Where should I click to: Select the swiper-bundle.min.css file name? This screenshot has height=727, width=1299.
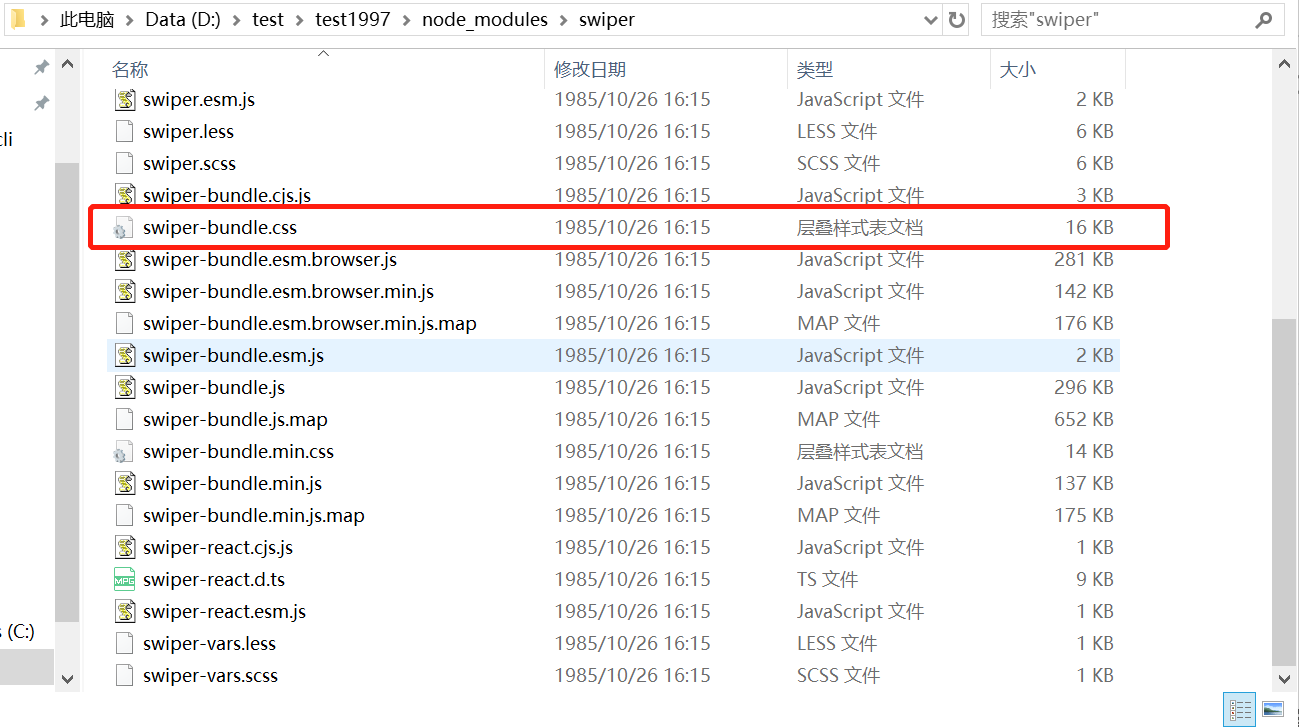point(238,452)
